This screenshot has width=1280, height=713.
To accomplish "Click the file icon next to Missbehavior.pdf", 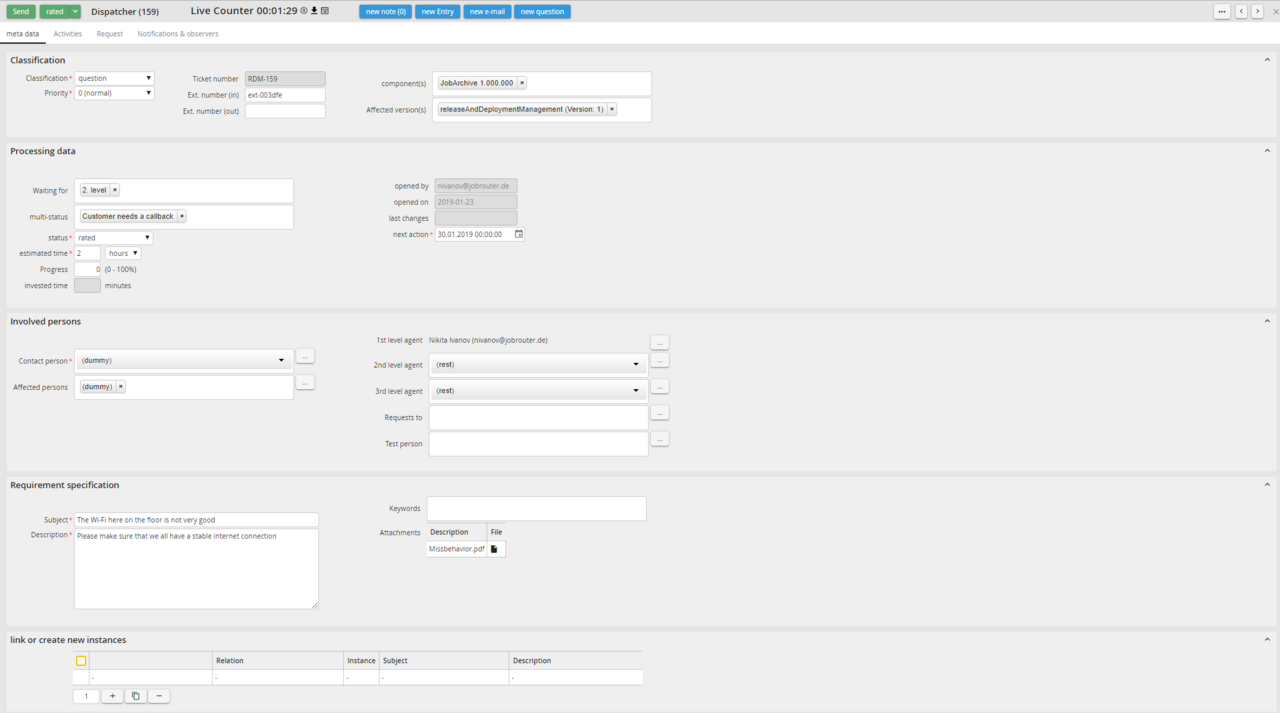I will [495, 549].
